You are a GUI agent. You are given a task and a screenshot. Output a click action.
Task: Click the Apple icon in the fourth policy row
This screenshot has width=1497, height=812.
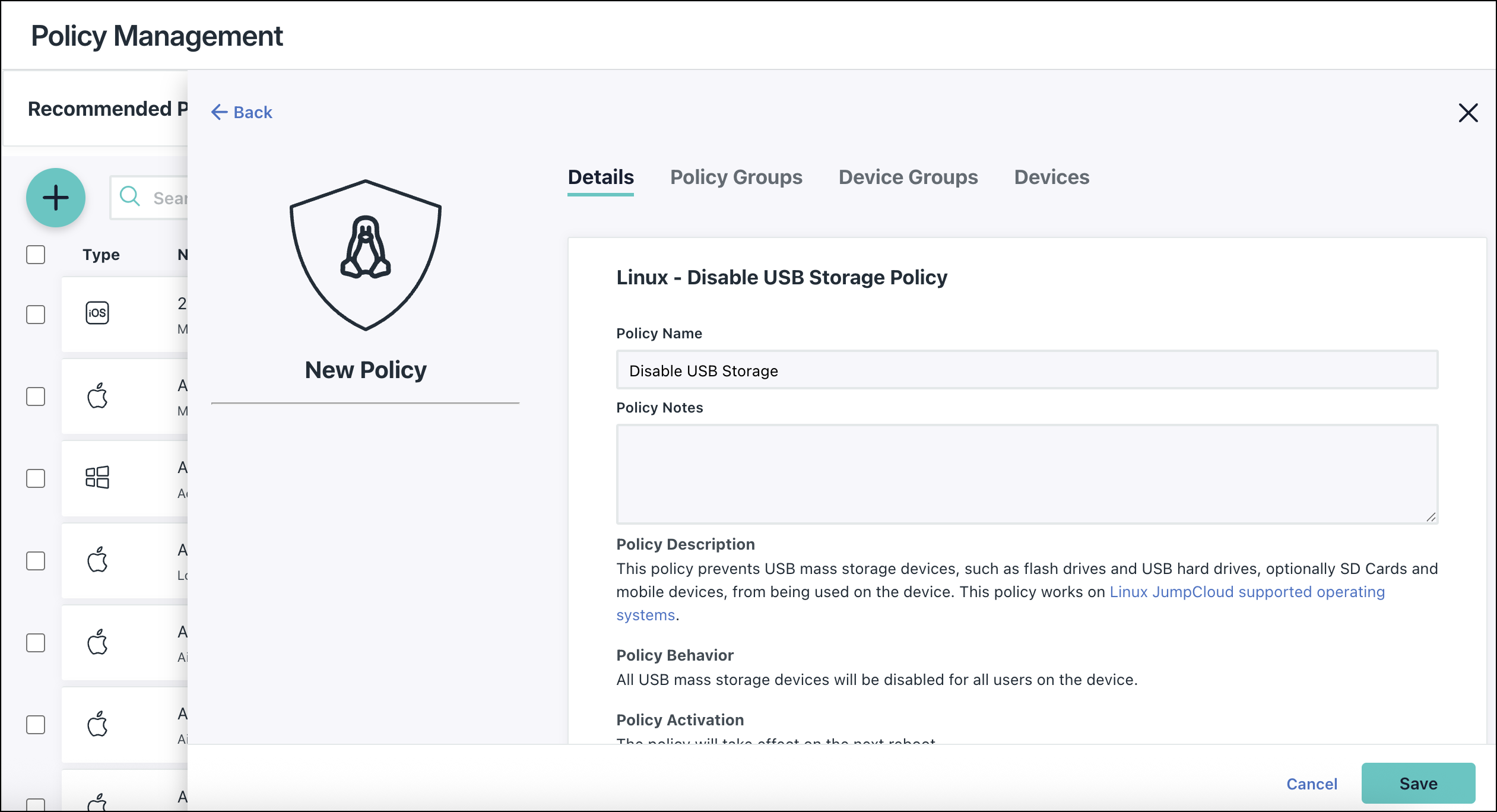(97, 560)
